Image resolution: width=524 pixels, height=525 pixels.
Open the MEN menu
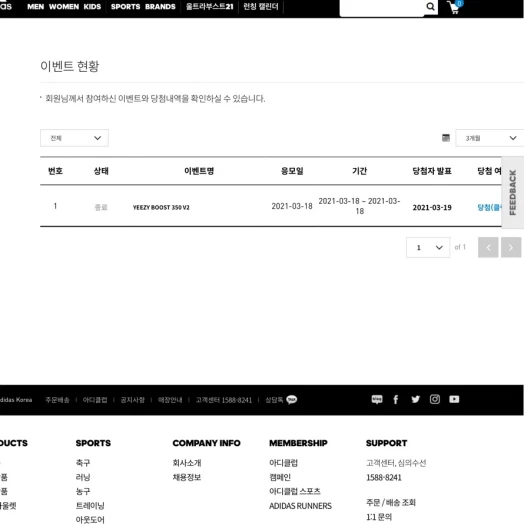point(35,7)
